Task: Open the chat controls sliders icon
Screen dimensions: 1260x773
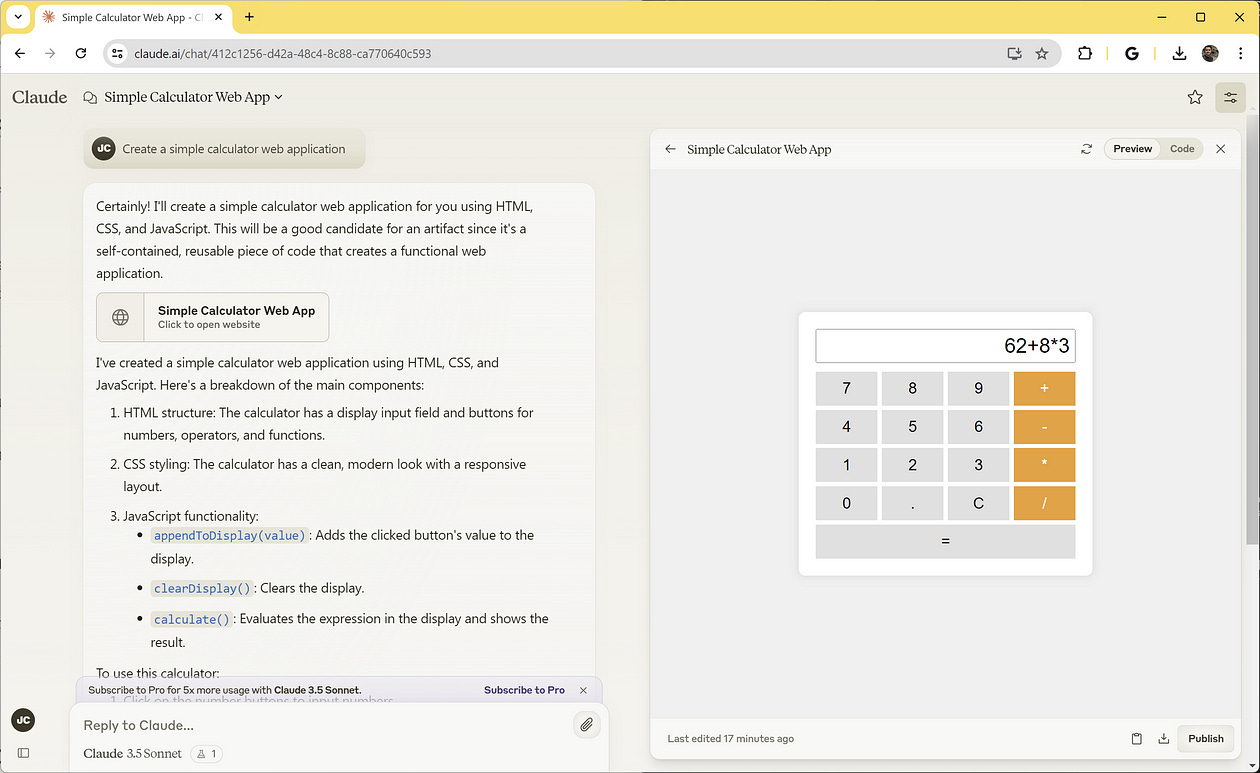Action: click(x=1230, y=97)
